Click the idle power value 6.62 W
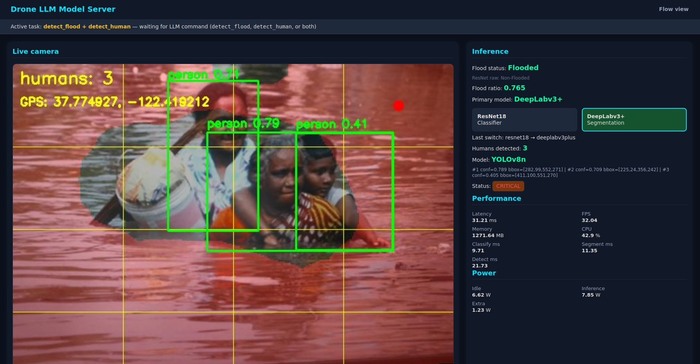 pos(481,295)
